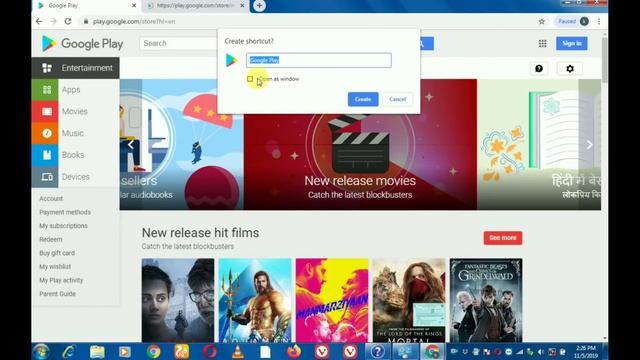This screenshot has width=640, height=360.
Task: Open the Manmarziyaan movie poster
Action: click(332, 300)
